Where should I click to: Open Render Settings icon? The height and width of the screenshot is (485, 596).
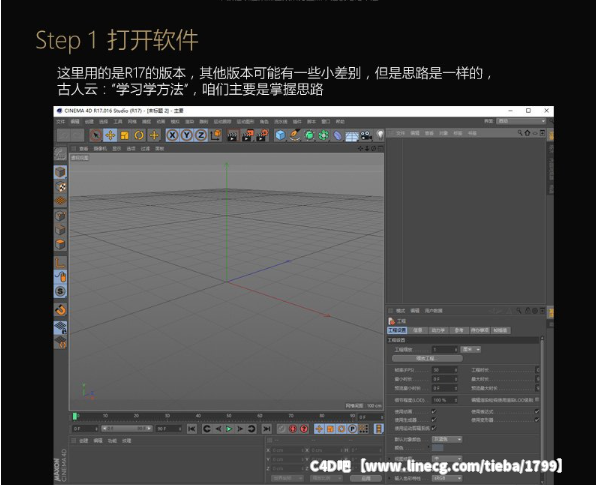pos(262,135)
